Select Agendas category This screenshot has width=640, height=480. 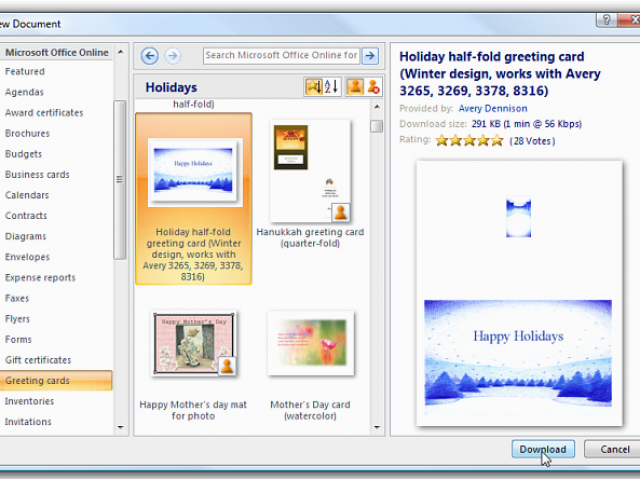coord(24,92)
